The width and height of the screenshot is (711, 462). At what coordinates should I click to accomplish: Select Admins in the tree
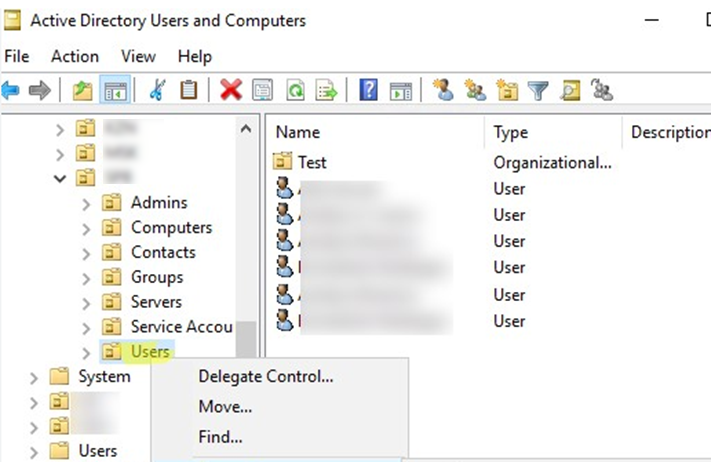(x=159, y=203)
